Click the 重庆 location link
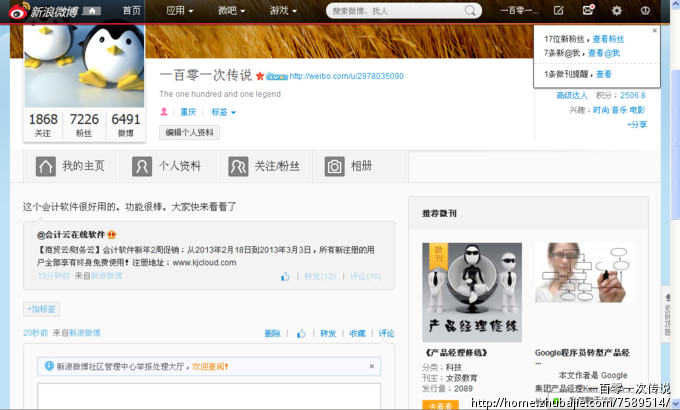The height and width of the screenshot is (410, 680). pos(188,112)
